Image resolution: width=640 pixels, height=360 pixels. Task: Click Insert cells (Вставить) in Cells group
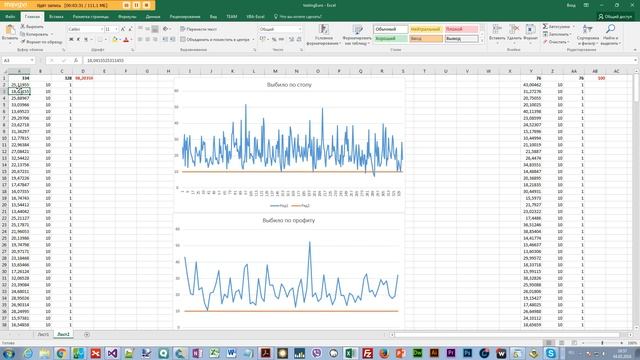click(497, 33)
